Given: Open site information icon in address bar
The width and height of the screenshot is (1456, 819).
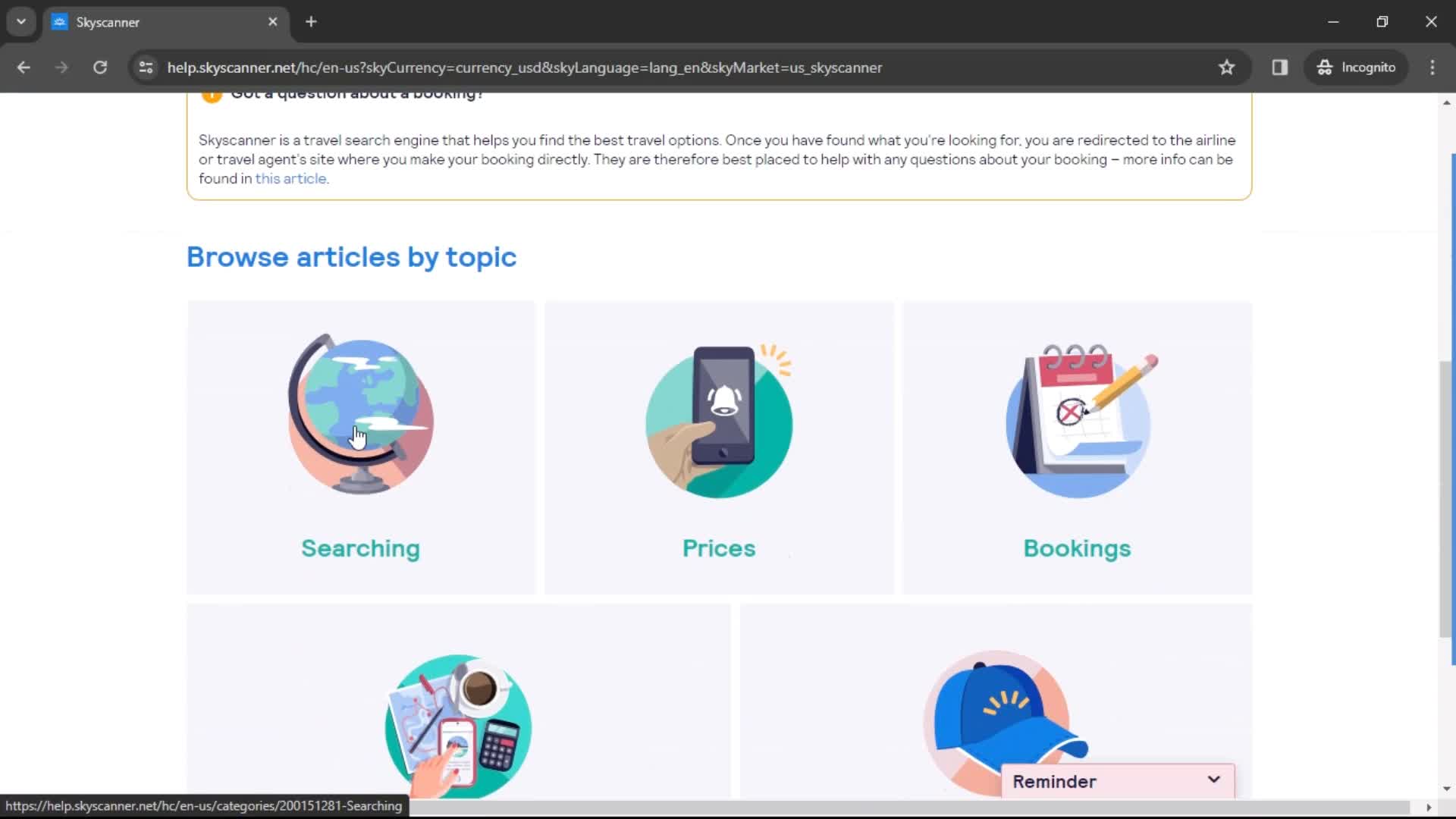Looking at the screenshot, I should (146, 67).
